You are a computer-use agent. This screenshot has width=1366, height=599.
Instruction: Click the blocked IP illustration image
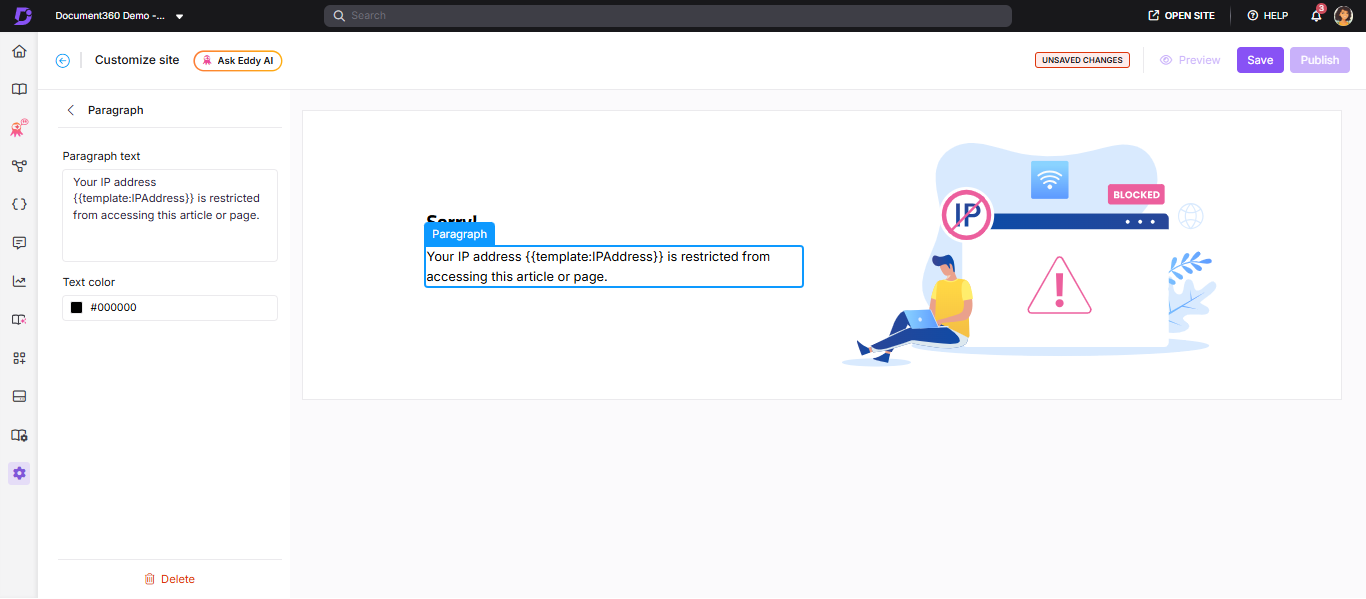tap(1030, 255)
